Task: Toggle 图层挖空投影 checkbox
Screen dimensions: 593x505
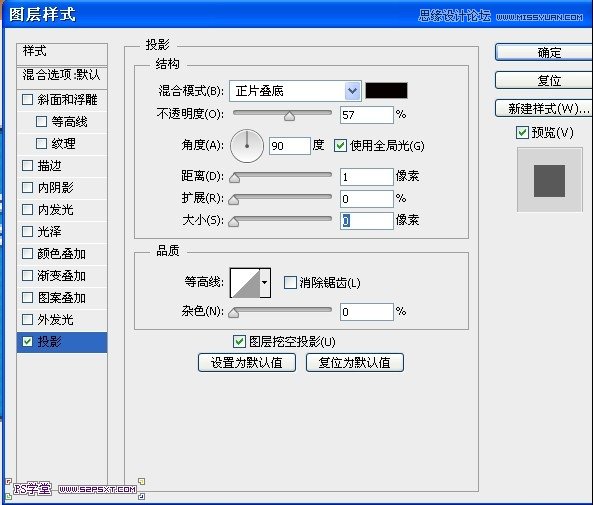Action: point(239,342)
